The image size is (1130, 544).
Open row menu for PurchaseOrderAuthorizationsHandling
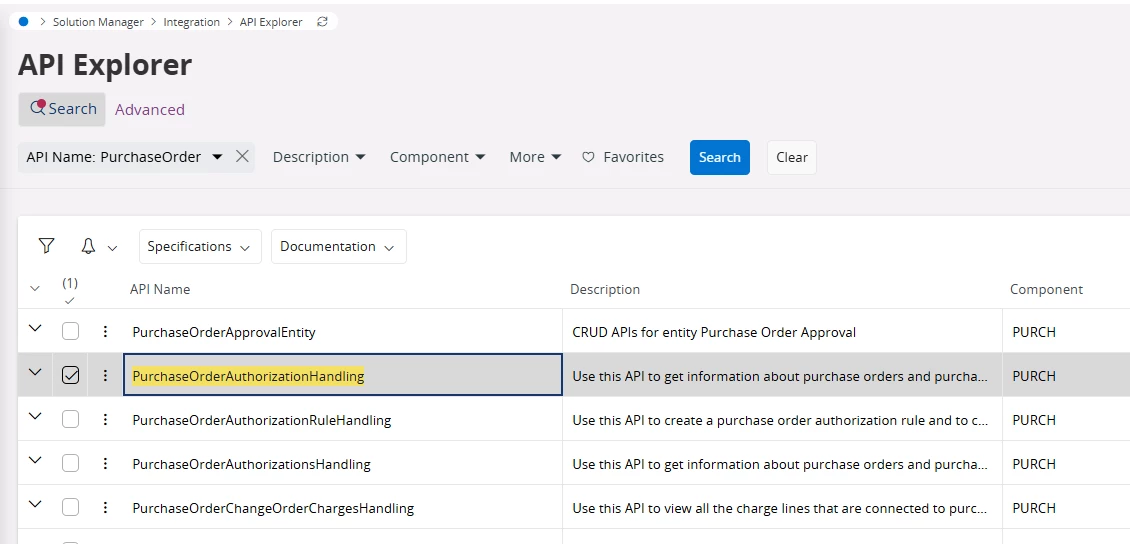[105, 463]
